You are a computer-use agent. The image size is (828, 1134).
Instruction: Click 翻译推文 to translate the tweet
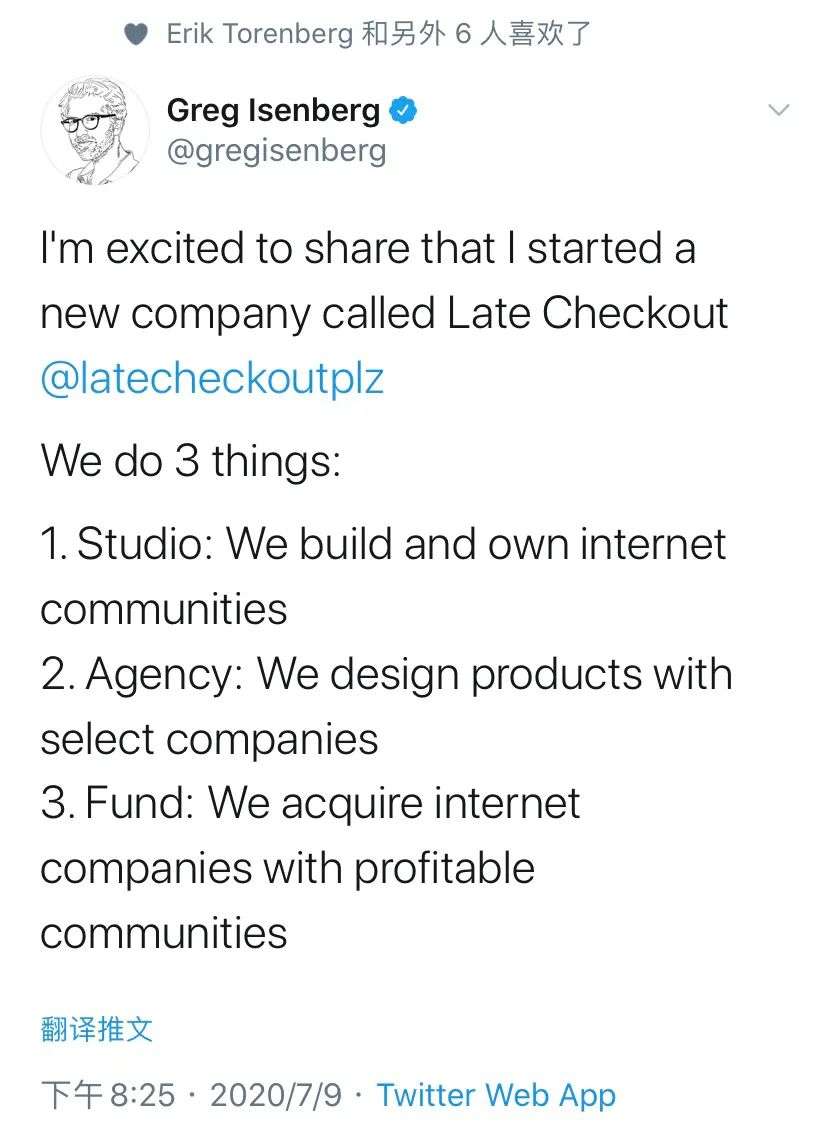coord(97,1029)
